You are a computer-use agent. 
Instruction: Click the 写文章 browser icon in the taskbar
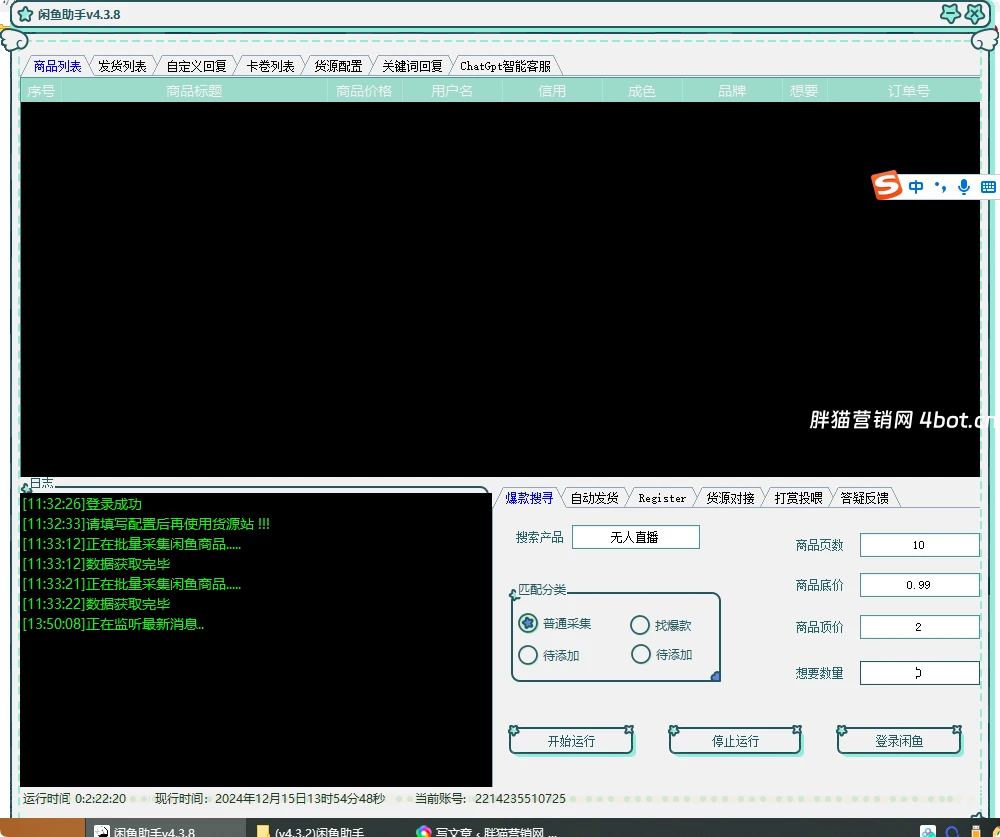tap(419, 830)
